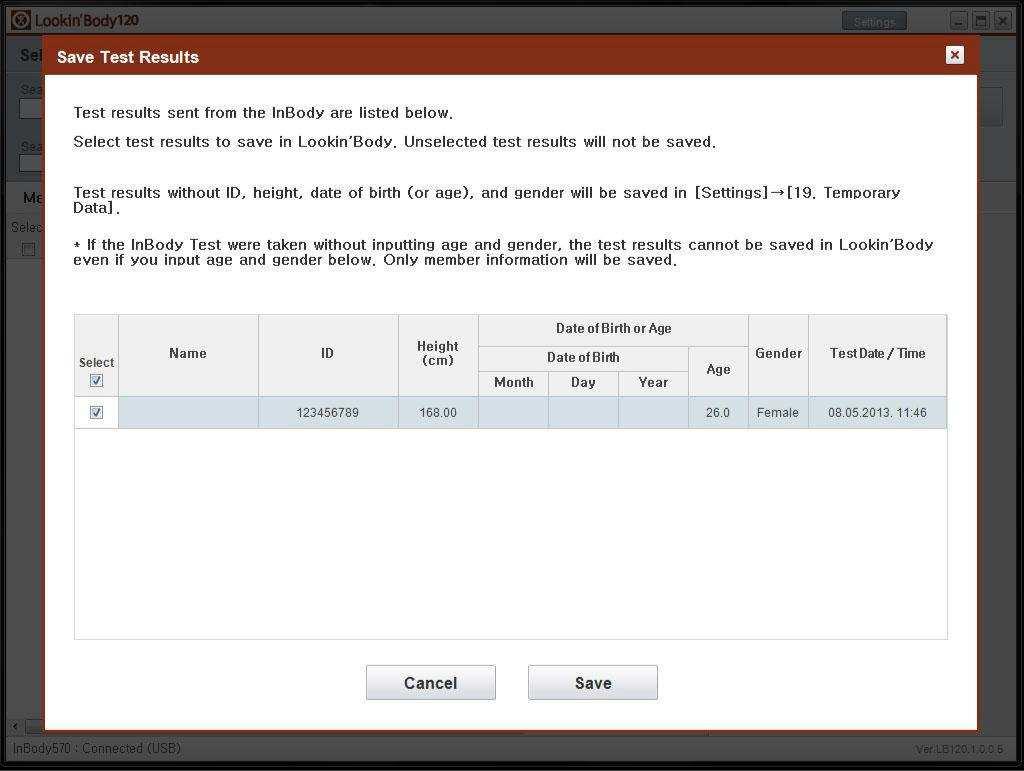Click the empty Year birth cell
This screenshot has width=1024, height=771.
(x=653, y=413)
